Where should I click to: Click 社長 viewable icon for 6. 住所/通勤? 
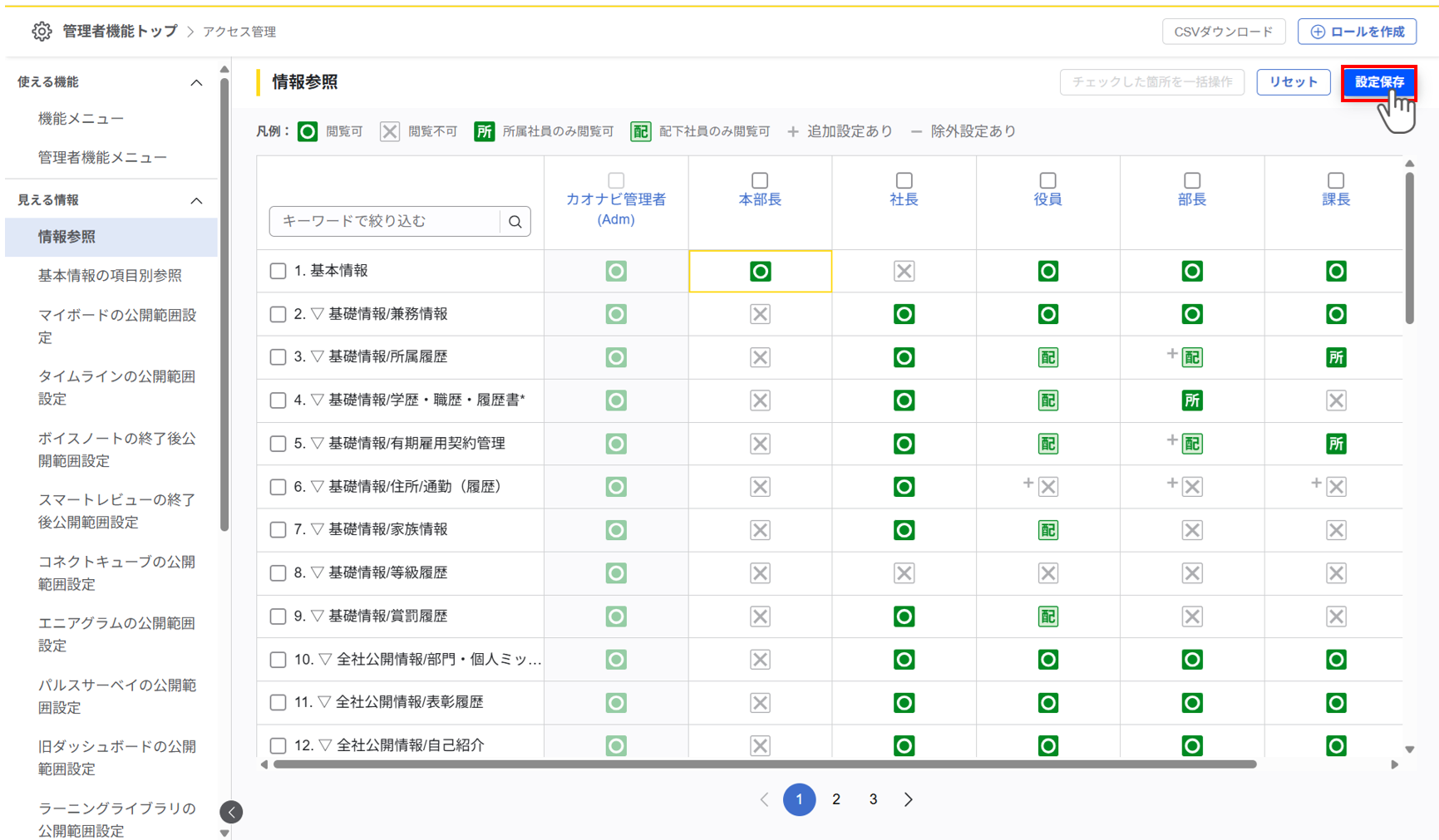[x=904, y=487]
